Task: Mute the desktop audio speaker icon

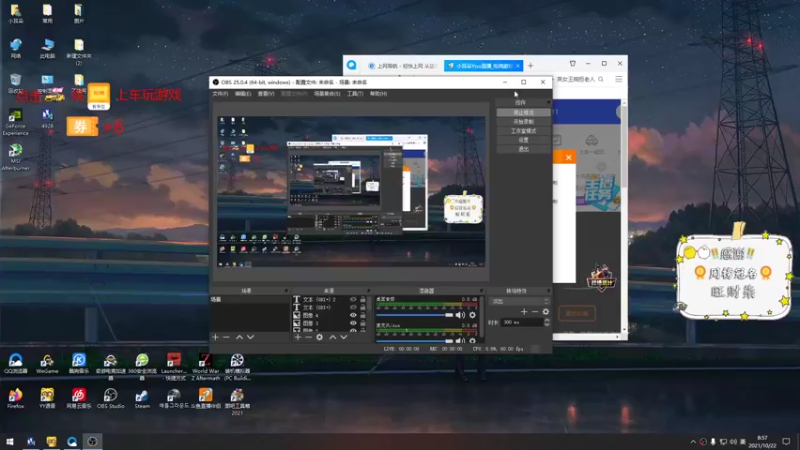Action: click(460, 315)
